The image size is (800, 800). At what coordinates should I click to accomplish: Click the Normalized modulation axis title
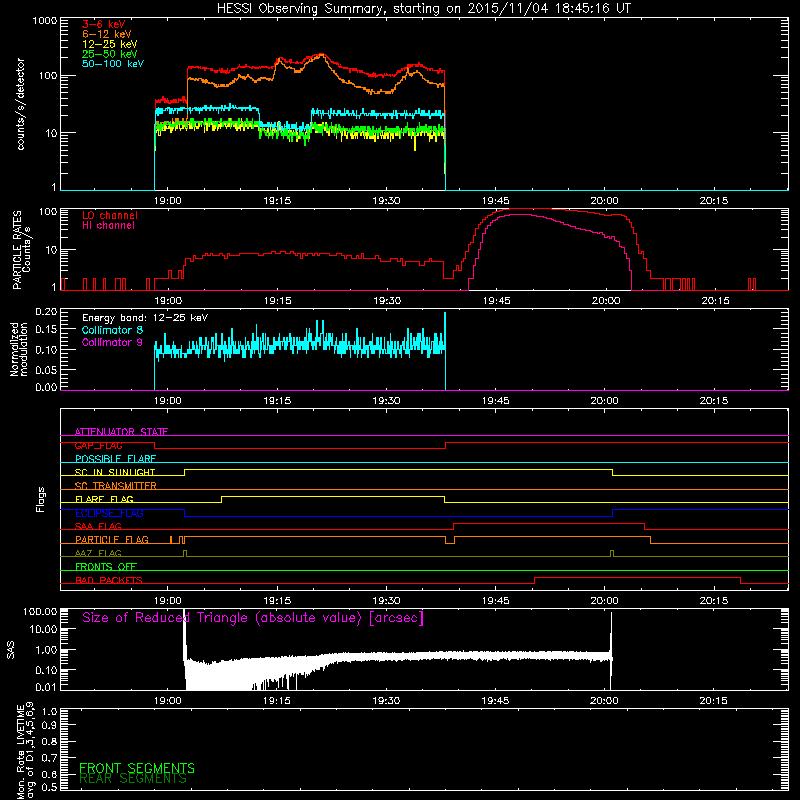(18, 349)
